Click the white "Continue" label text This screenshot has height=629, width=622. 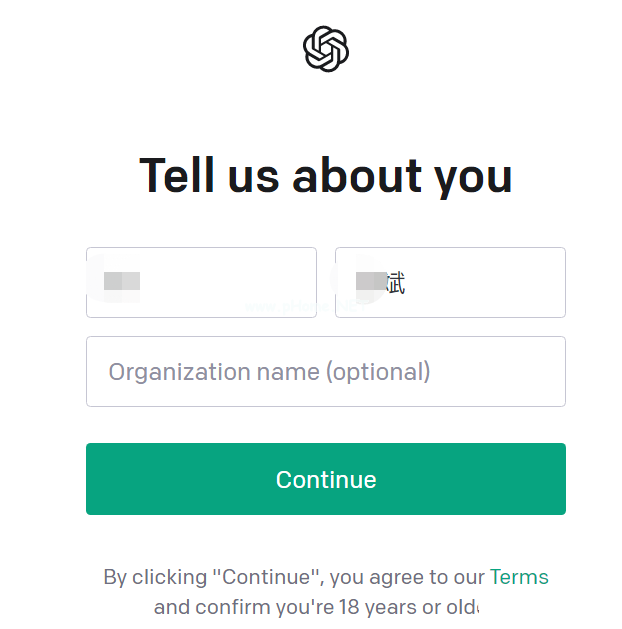[326, 479]
